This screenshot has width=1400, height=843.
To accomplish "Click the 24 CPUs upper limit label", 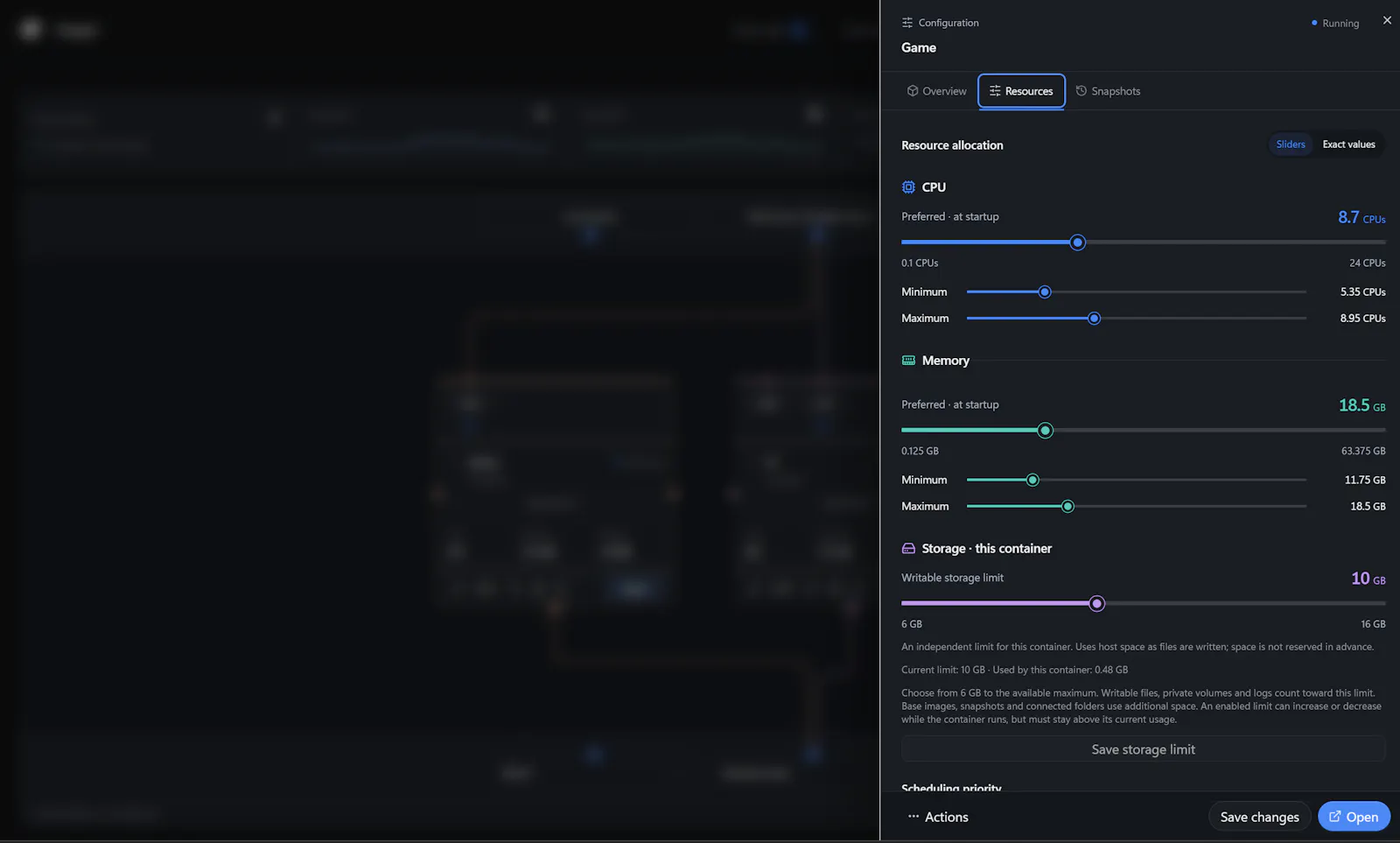I will pos(1368,263).
